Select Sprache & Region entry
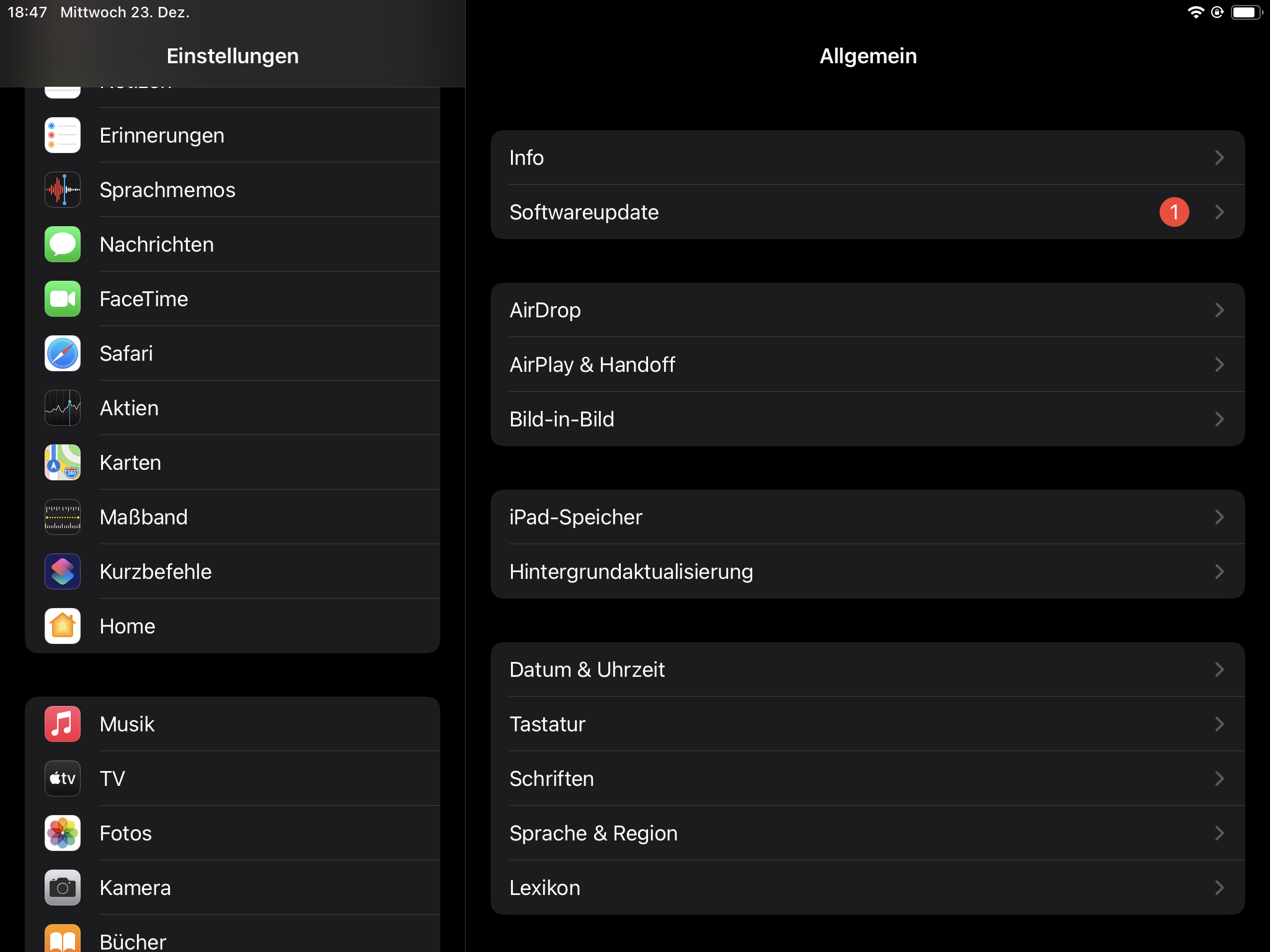1270x952 pixels. pos(867,833)
